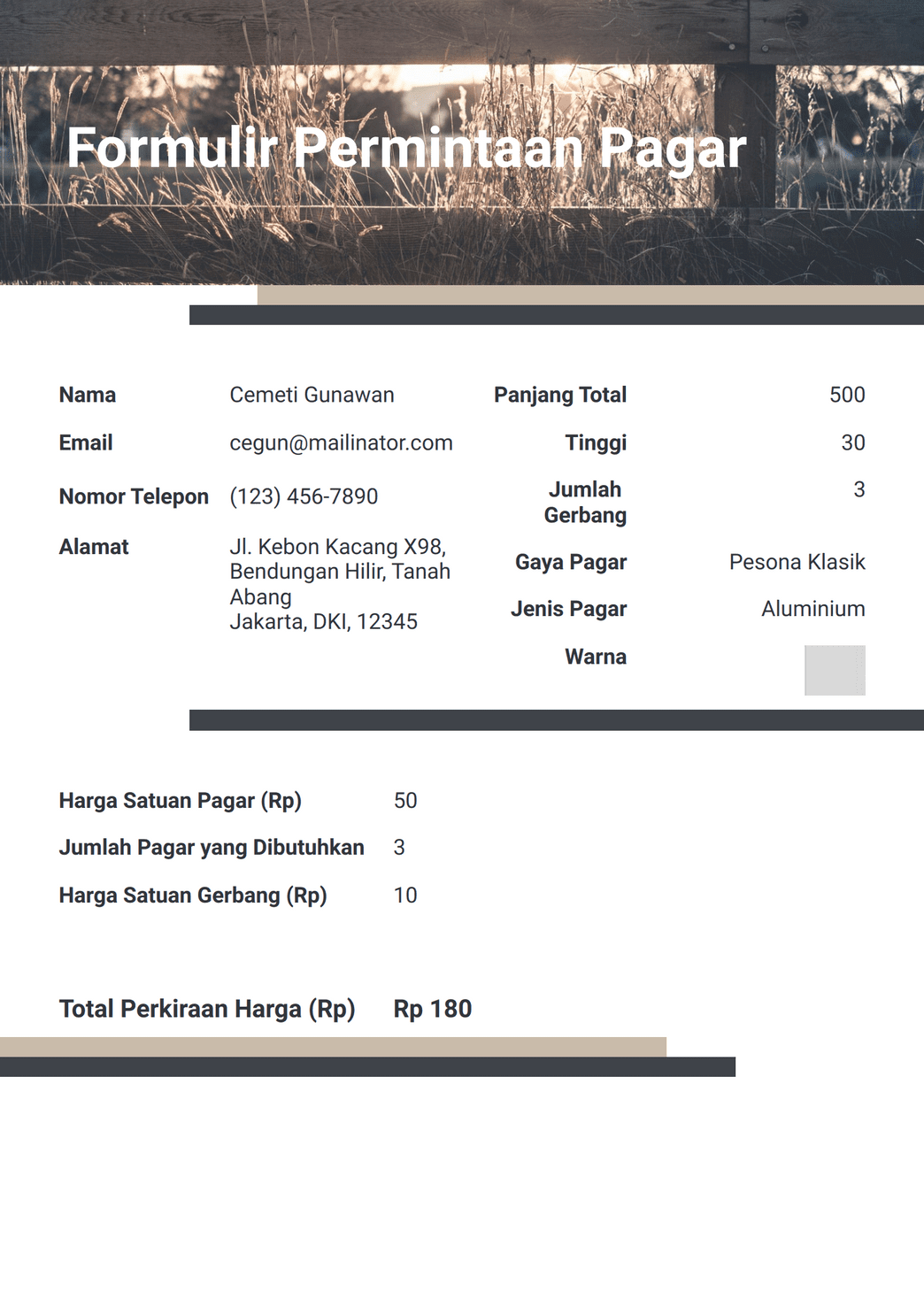Screen dimensions: 924x1307
Task: Click the Total Perkiraan Harga (Rp) label
Action: pyautogui.click(x=207, y=1008)
